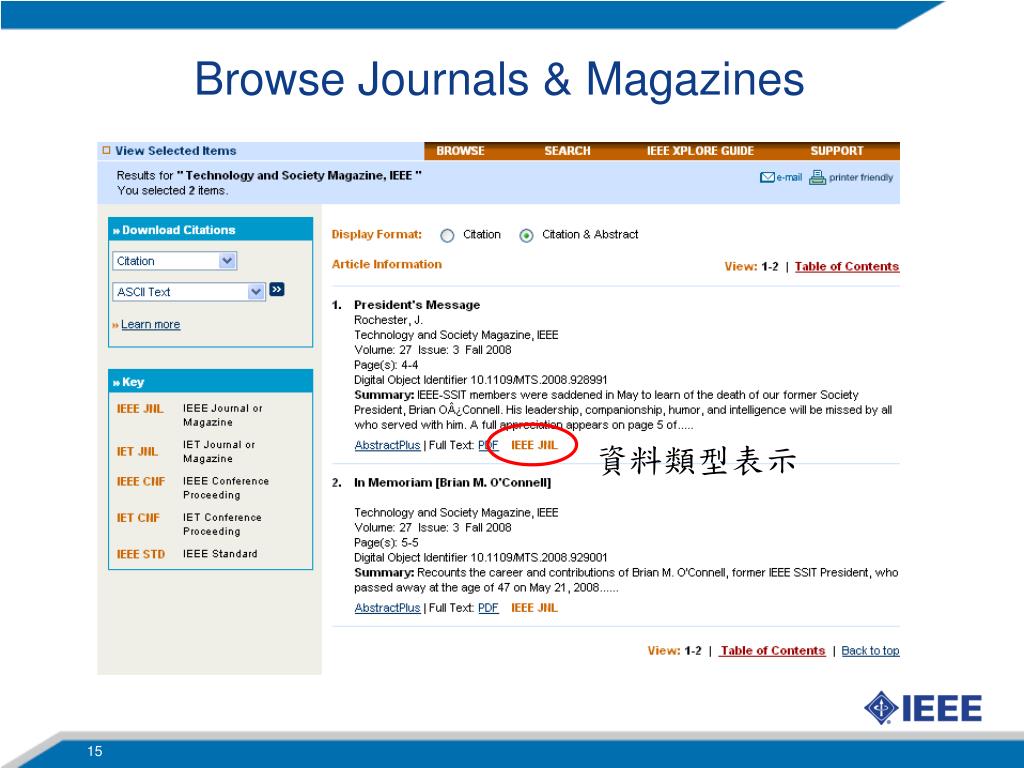Open the Citation download dropdown
The width and height of the screenshot is (1024, 768).
174,261
